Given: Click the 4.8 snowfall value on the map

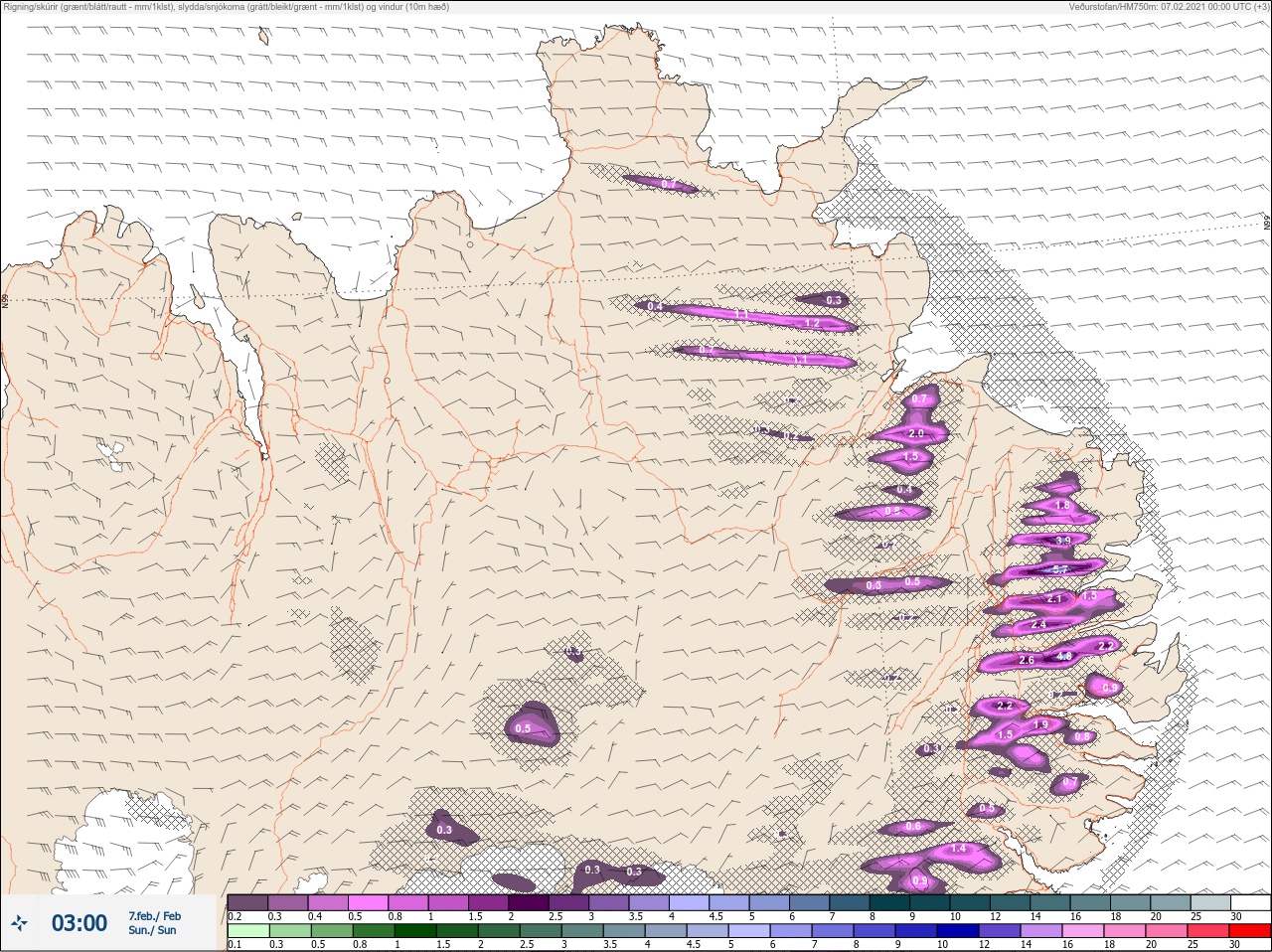Looking at the screenshot, I should point(1063,656).
